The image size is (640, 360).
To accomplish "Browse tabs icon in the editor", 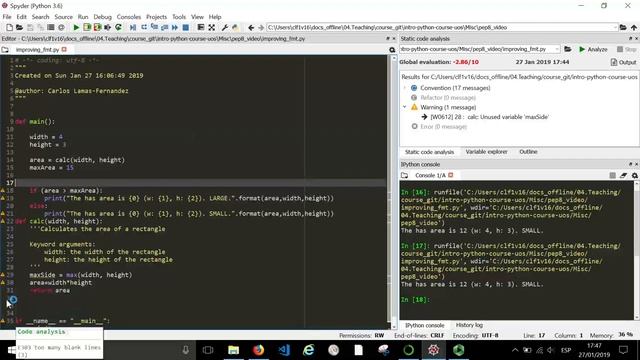I will click(5, 50).
